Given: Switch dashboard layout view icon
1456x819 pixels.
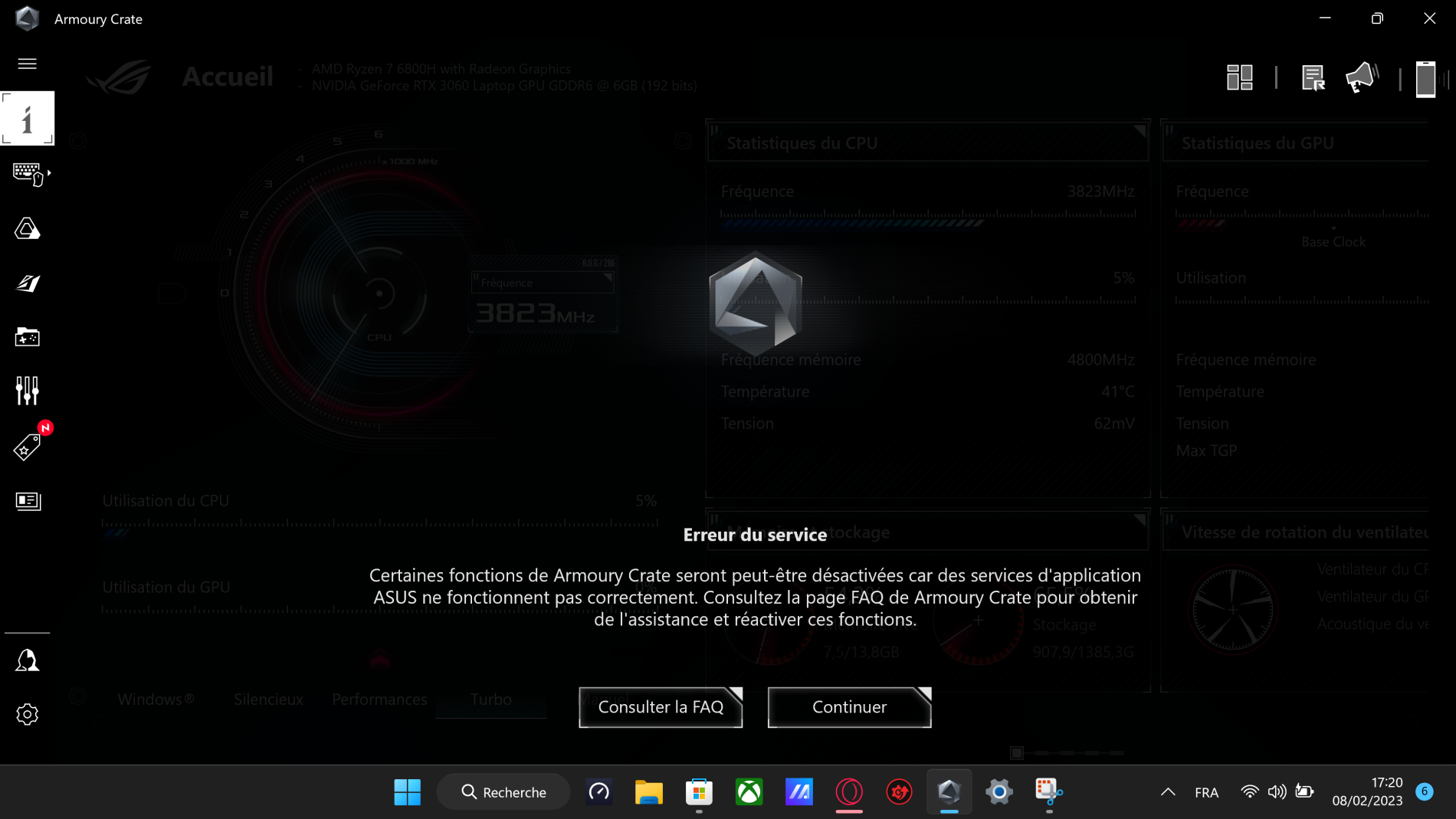Looking at the screenshot, I should [1239, 77].
